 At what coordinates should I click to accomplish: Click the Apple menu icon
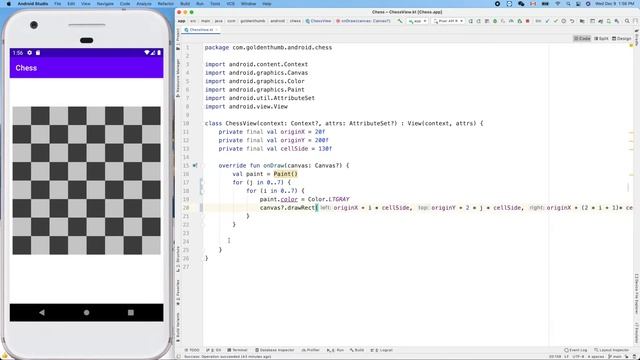(9, 4)
